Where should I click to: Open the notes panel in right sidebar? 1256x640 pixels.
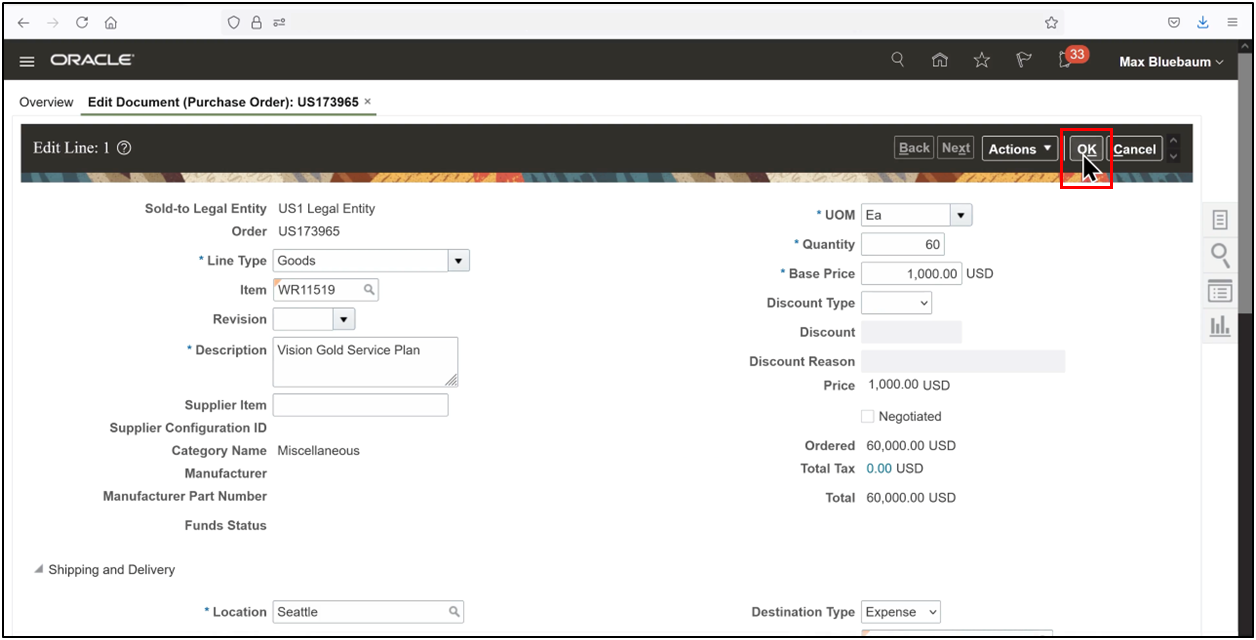click(1219, 219)
